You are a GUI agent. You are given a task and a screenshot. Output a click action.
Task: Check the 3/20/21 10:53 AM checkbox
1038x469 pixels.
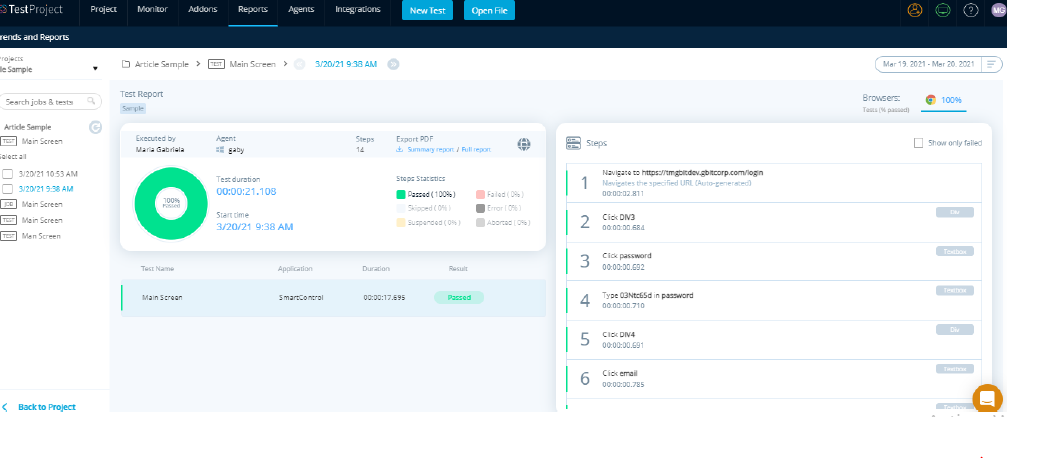[x=8, y=174]
